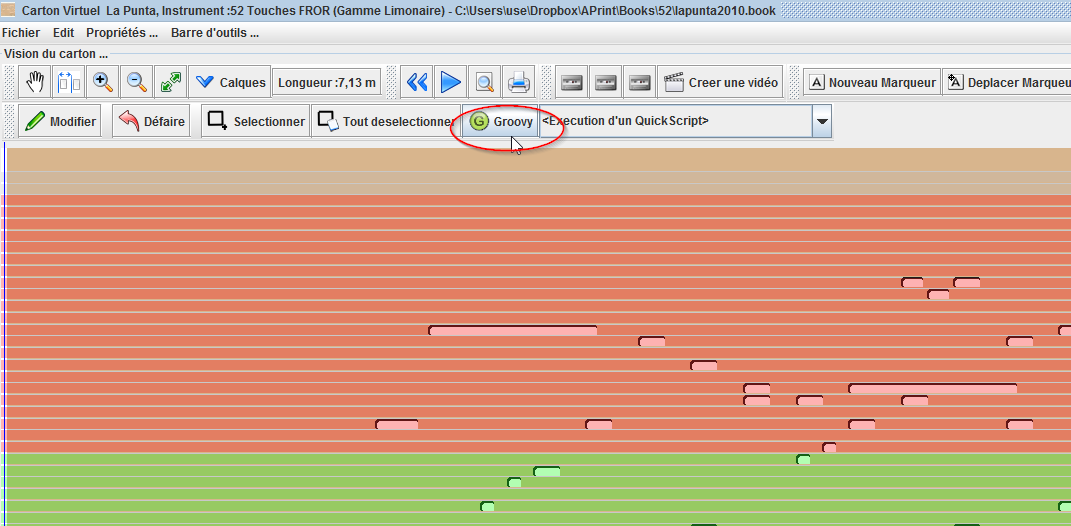The height and width of the screenshot is (526, 1071).
Task: Click the first cassette-style icon
Action: coord(572,83)
